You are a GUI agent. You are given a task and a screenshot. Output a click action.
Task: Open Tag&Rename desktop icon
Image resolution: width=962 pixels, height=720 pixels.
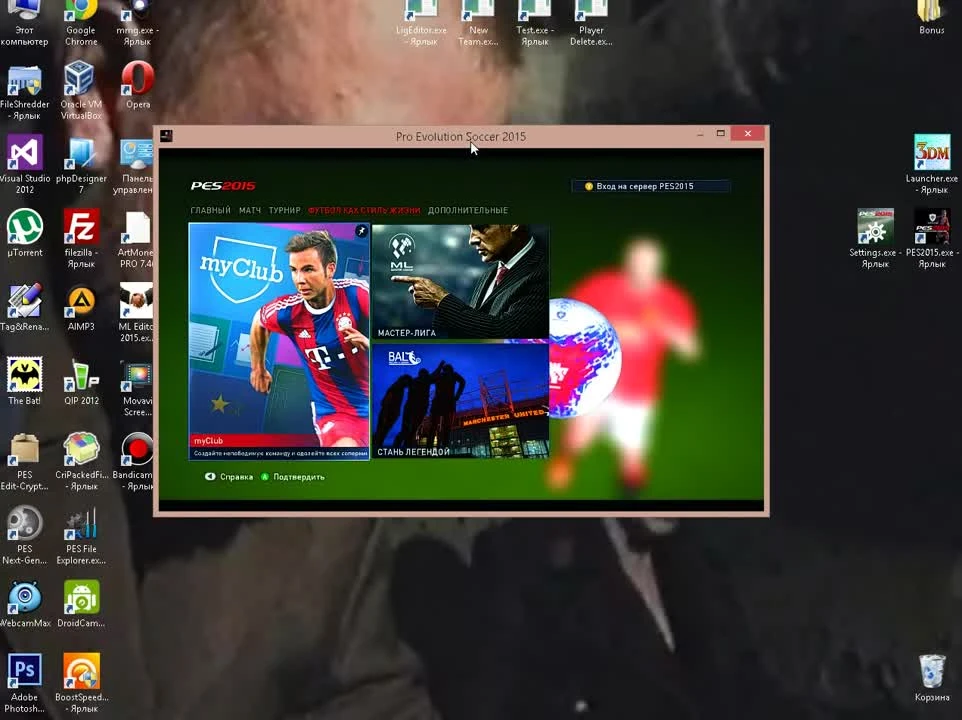pos(25,307)
